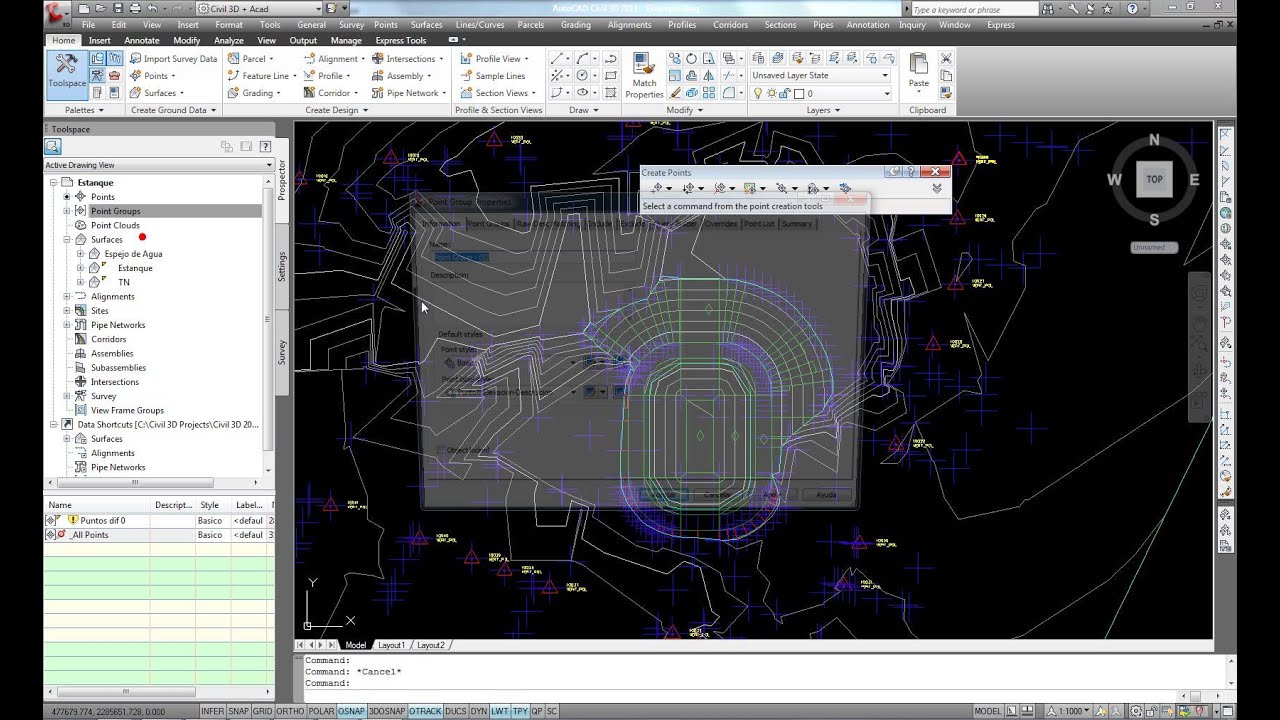Viewport: 1280px width, 720px height.
Task: Toggle INFER constraints in status bar
Action: 212,711
